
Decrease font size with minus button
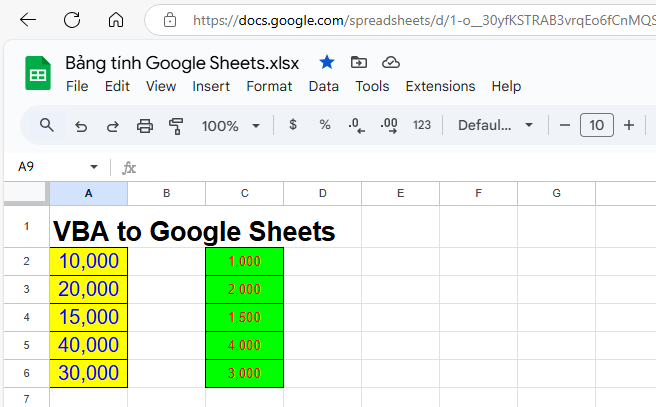coord(565,125)
